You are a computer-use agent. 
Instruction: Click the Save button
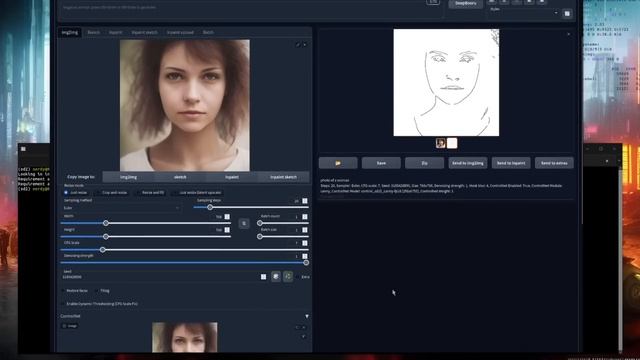[x=381, y=163]
